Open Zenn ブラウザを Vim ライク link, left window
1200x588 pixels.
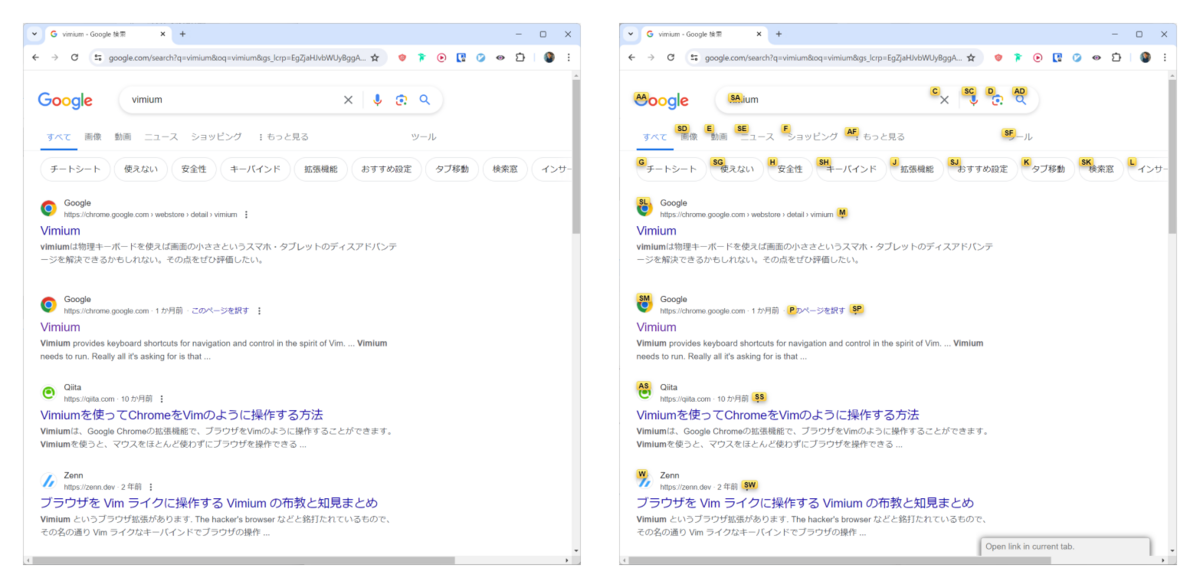[209, 503]
